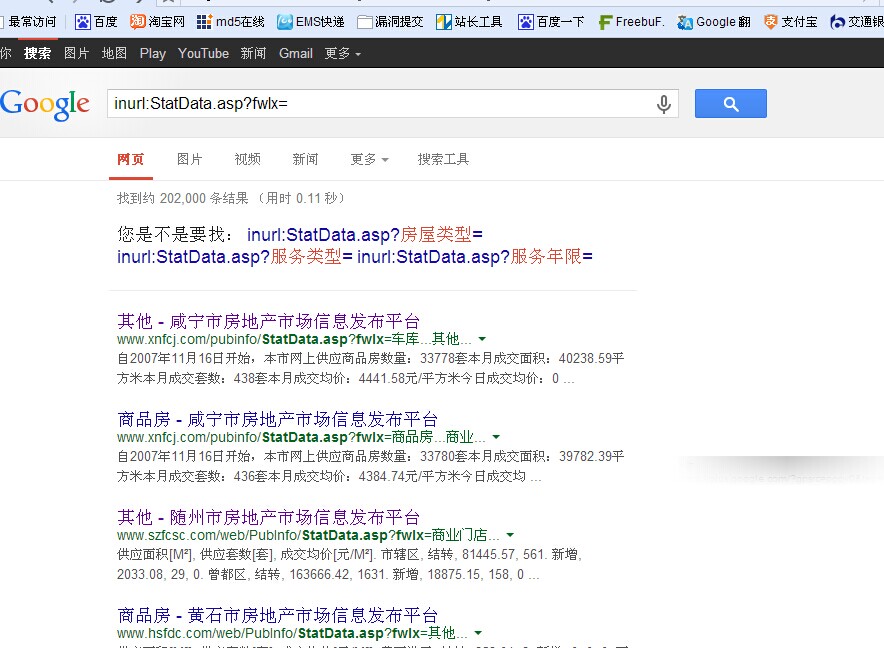Select 图片 in the black Google bar
The width and height of the screenshot is (884, 648).
point(77,54)
